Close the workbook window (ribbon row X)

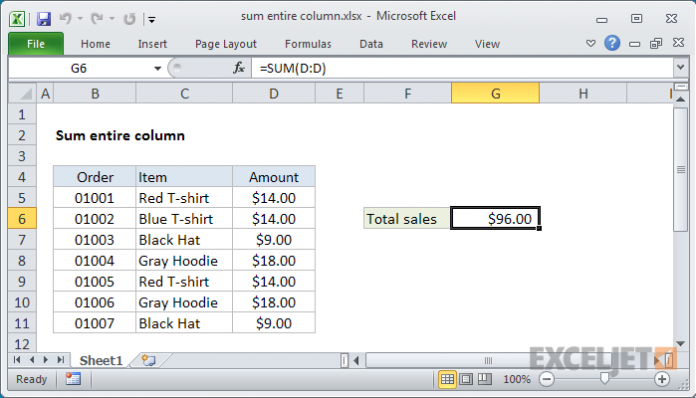[678, 43]
